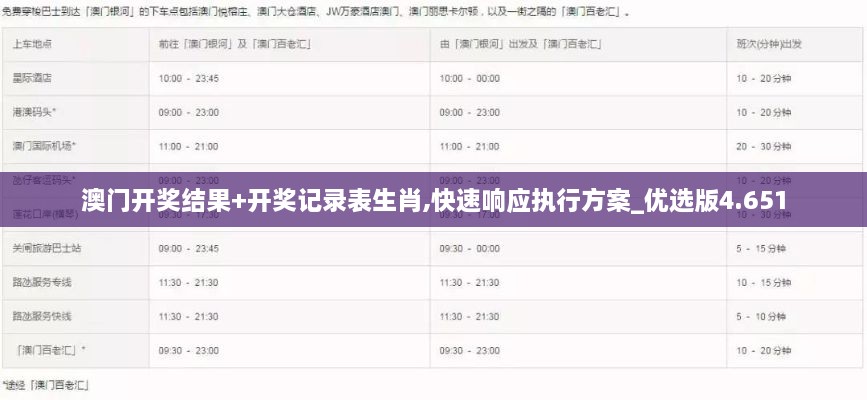Click the 由「澳门银河」出发及「澳门百老汇」 column header
This screenshot has height=400, width=867.
pyautogui.click(x=521, y=45)
